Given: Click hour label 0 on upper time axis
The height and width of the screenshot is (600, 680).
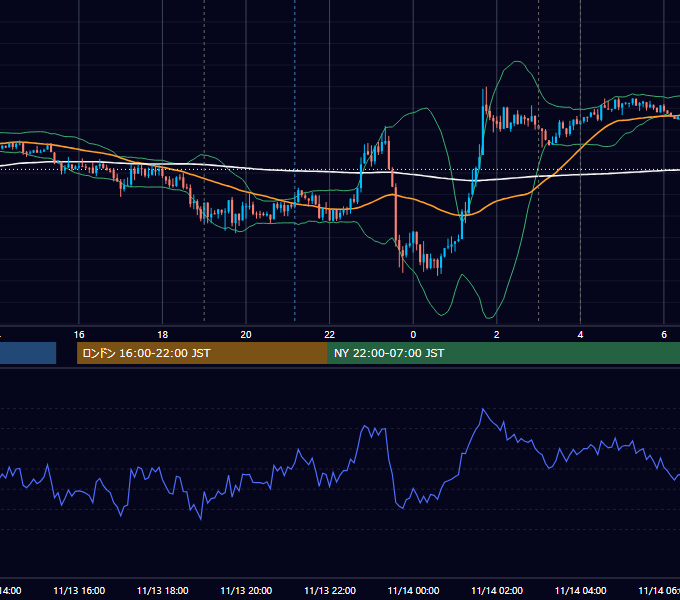Looking at the screenshot, I should click(x=413, y=335).
